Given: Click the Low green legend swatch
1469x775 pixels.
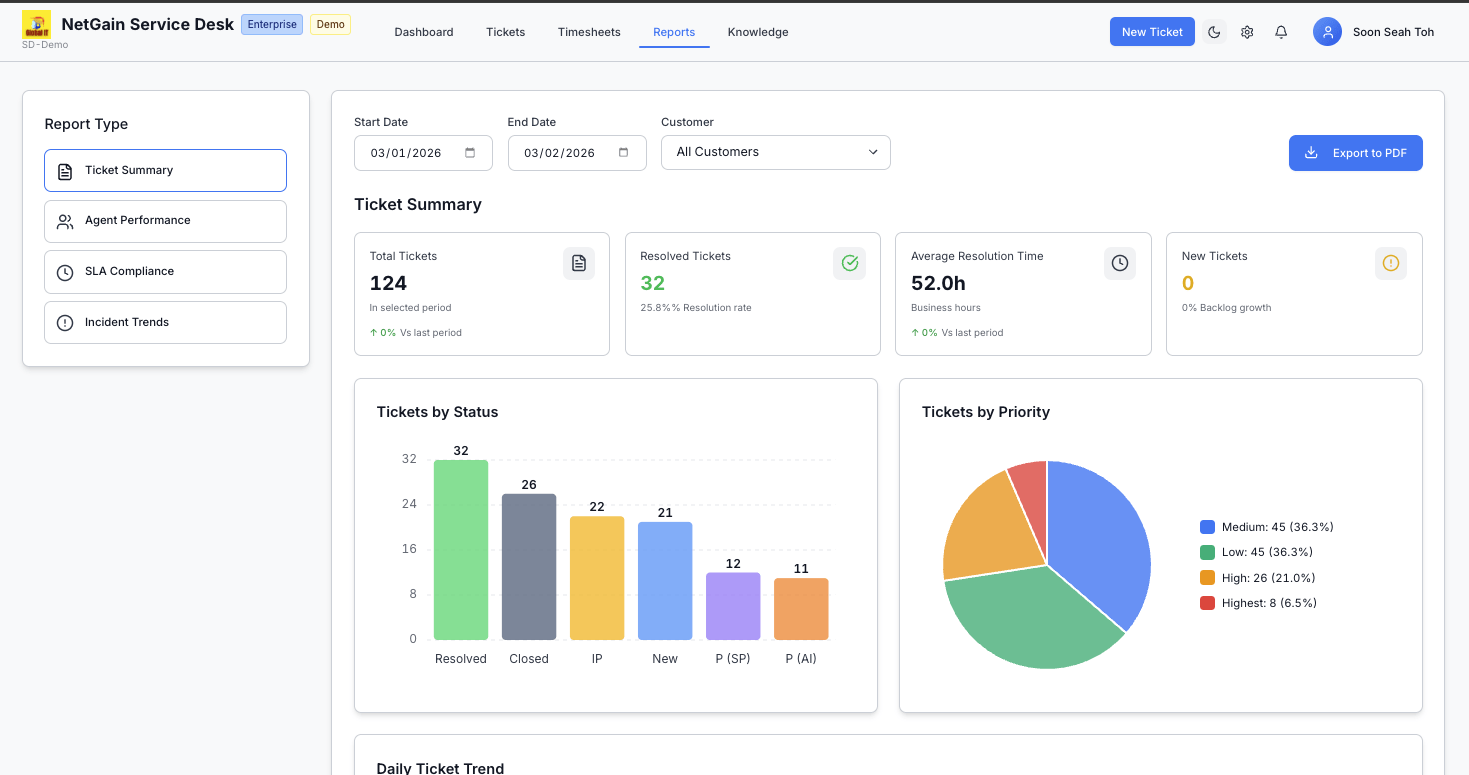Looking at the screenshot, I should pos(1207,552).
